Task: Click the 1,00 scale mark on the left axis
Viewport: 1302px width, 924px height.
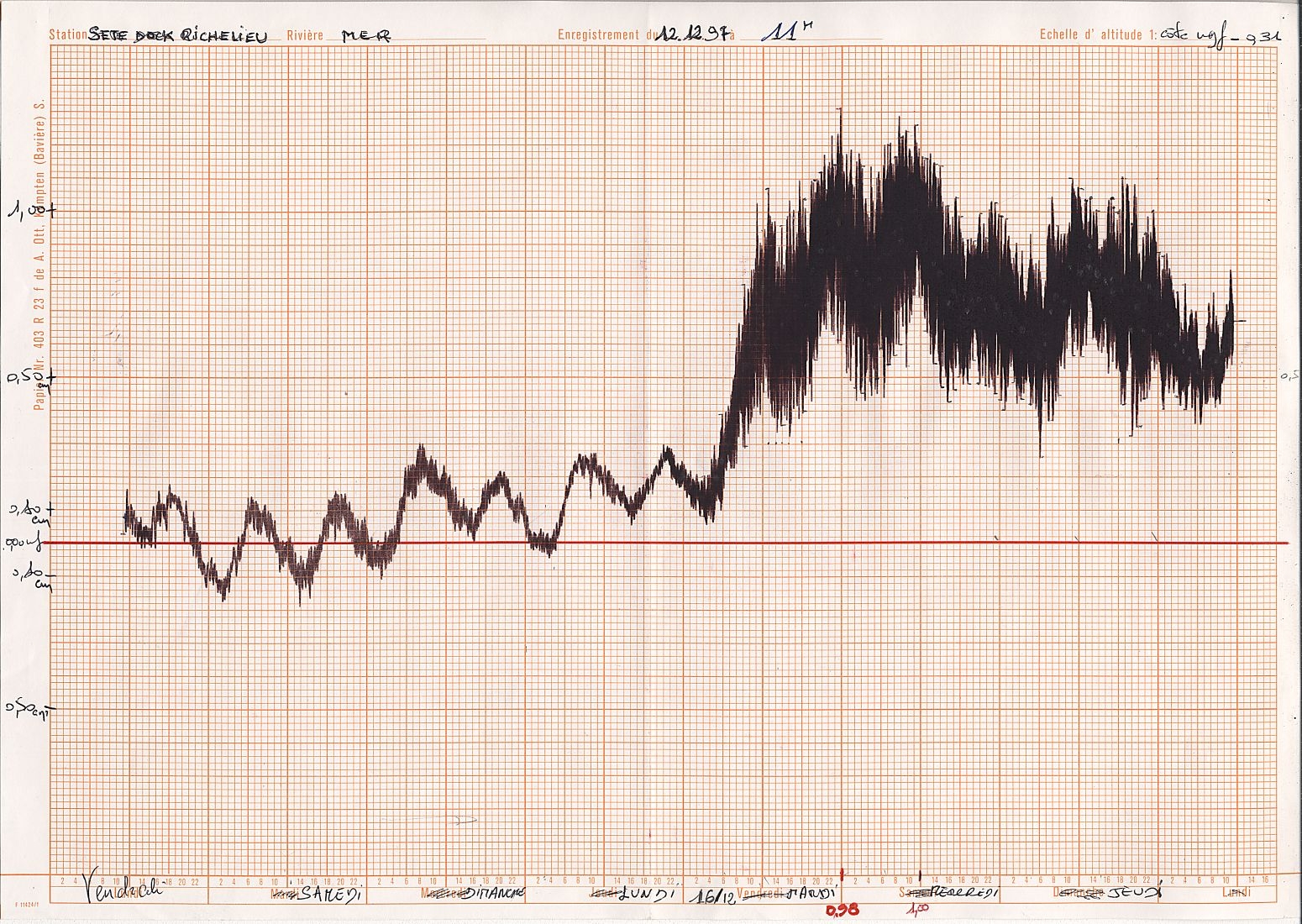Action: pos(32,212)
